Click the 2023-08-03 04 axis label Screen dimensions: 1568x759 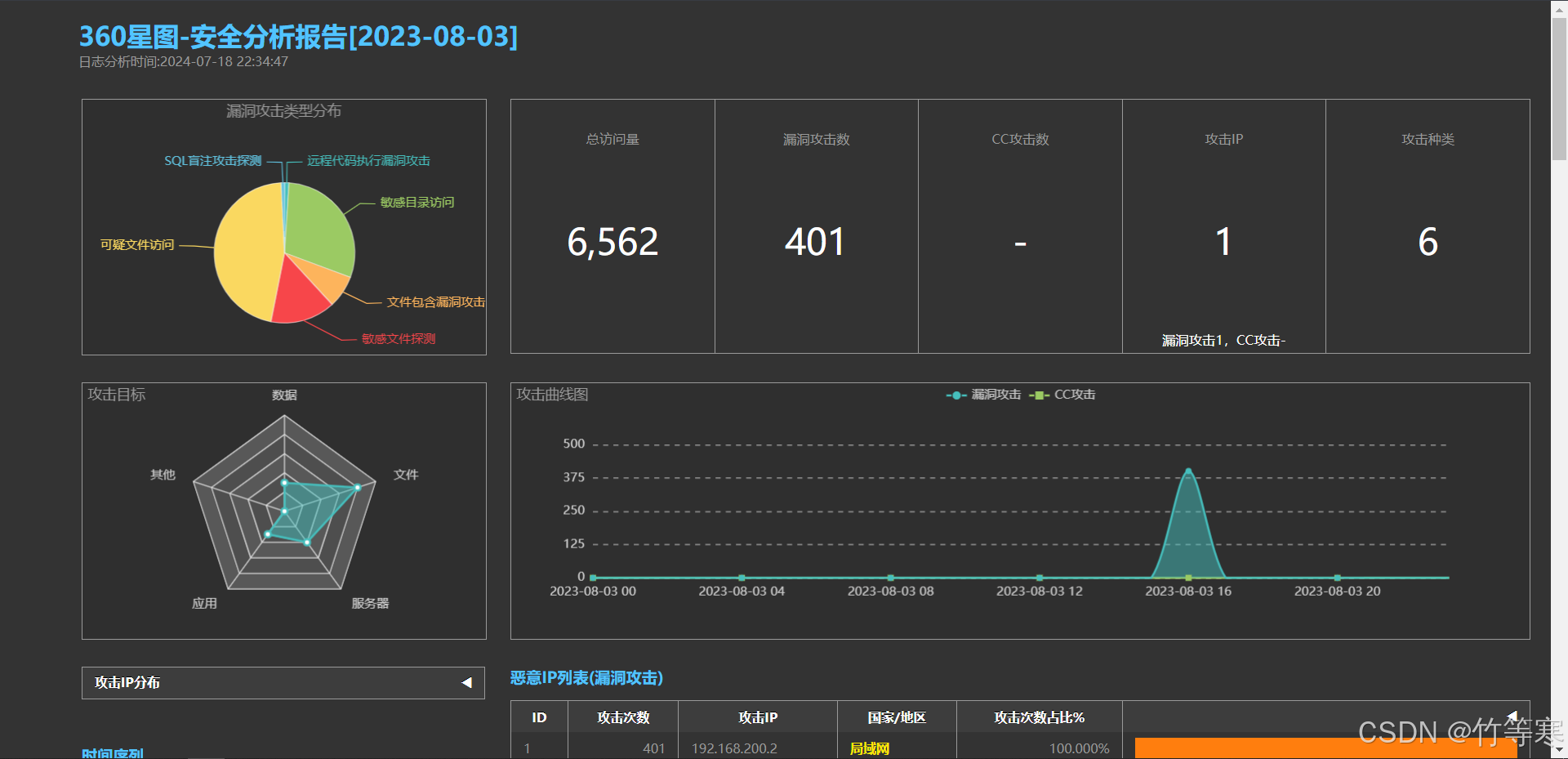pos(742,592)
